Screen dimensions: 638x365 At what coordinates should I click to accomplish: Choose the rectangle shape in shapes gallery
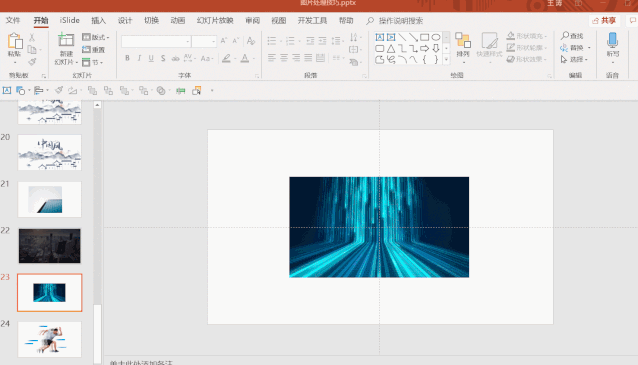424,37
